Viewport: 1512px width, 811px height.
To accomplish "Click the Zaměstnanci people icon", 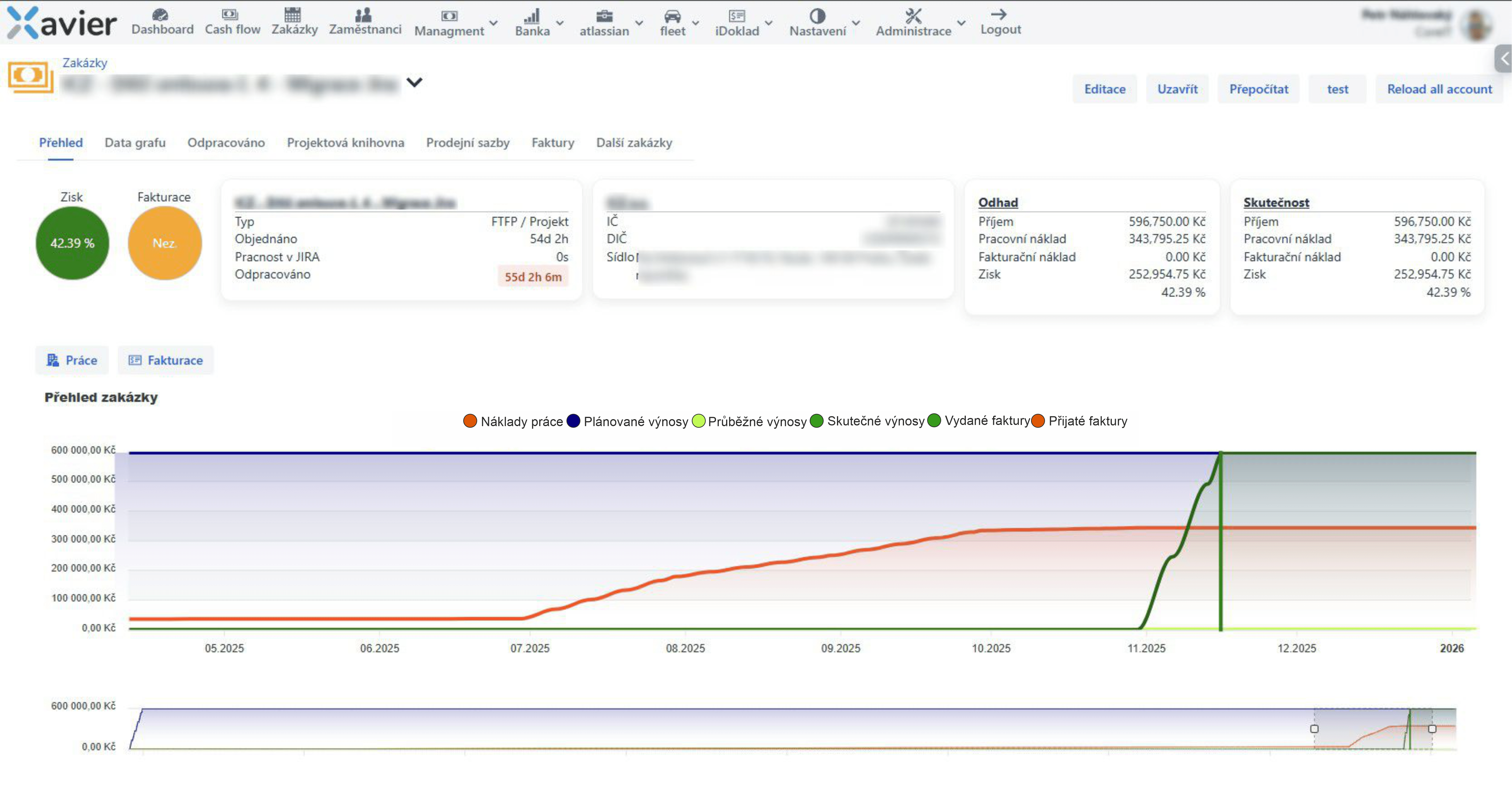I will click(363, 14).
